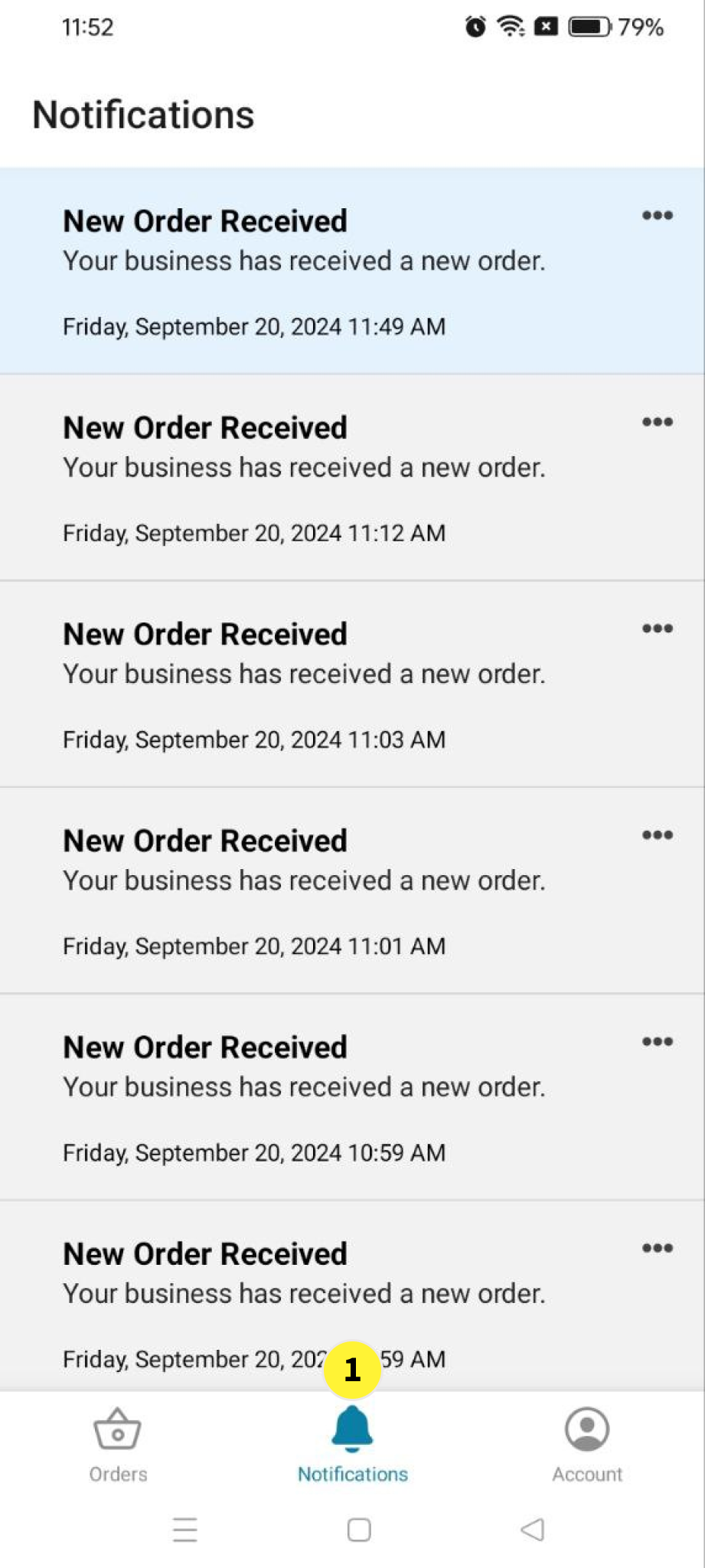Open three-dot menu on the last notification
The width and height of the screenshot is (705, 1568).
pyautogui.click(x=657, y=1248)
